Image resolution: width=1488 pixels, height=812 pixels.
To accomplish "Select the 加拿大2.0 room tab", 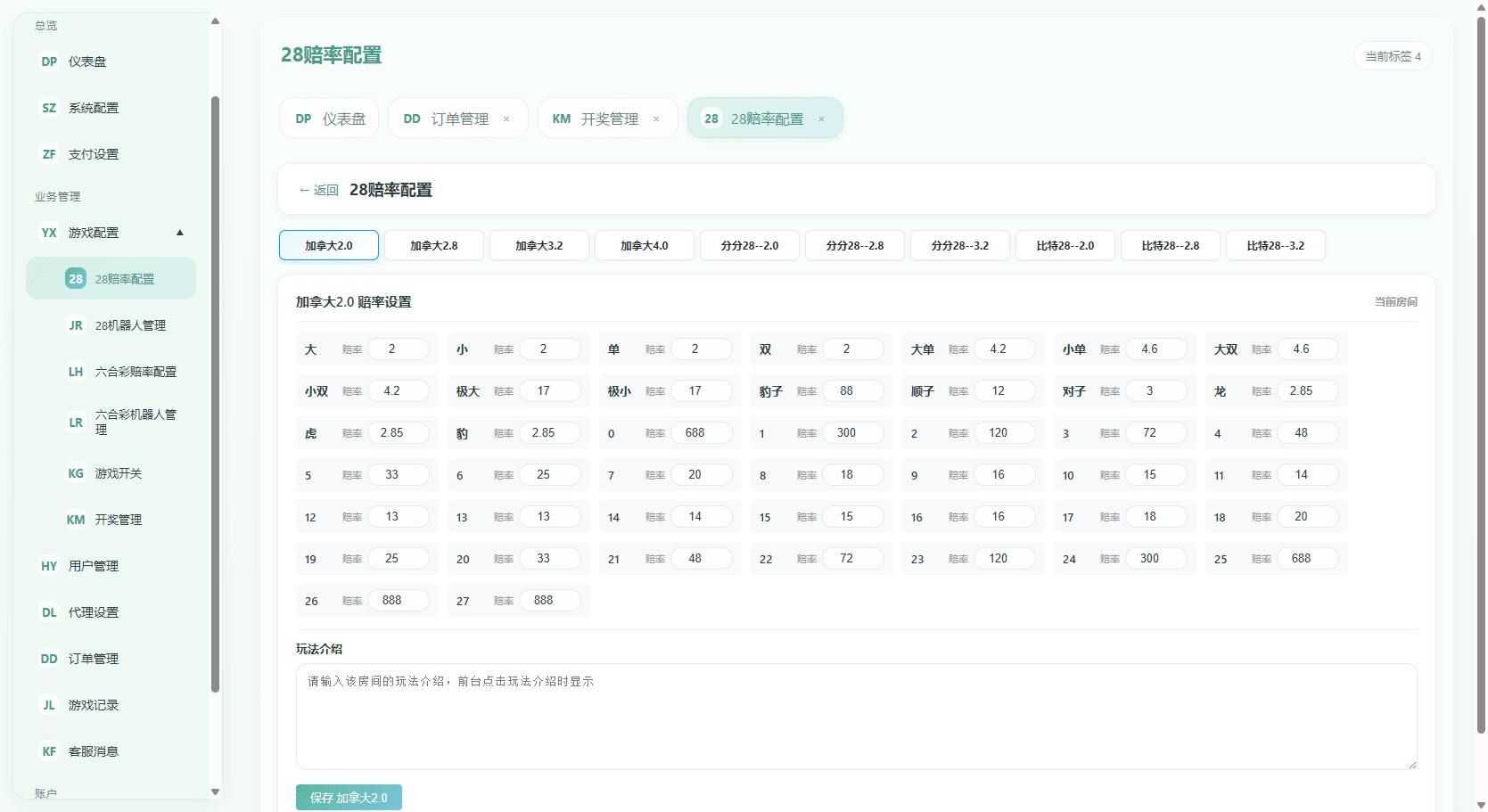I will 329,245.
